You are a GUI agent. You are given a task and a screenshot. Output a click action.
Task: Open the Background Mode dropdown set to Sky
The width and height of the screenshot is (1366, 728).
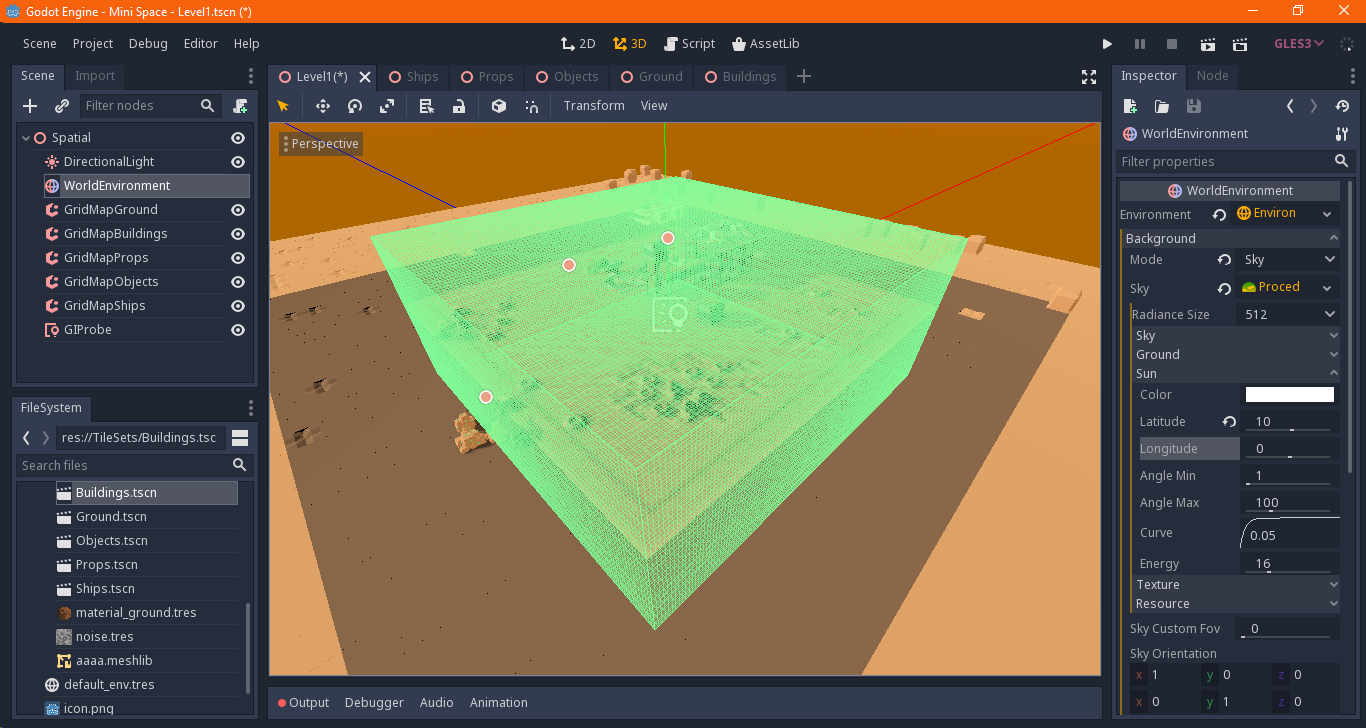tap(1287, 259)
